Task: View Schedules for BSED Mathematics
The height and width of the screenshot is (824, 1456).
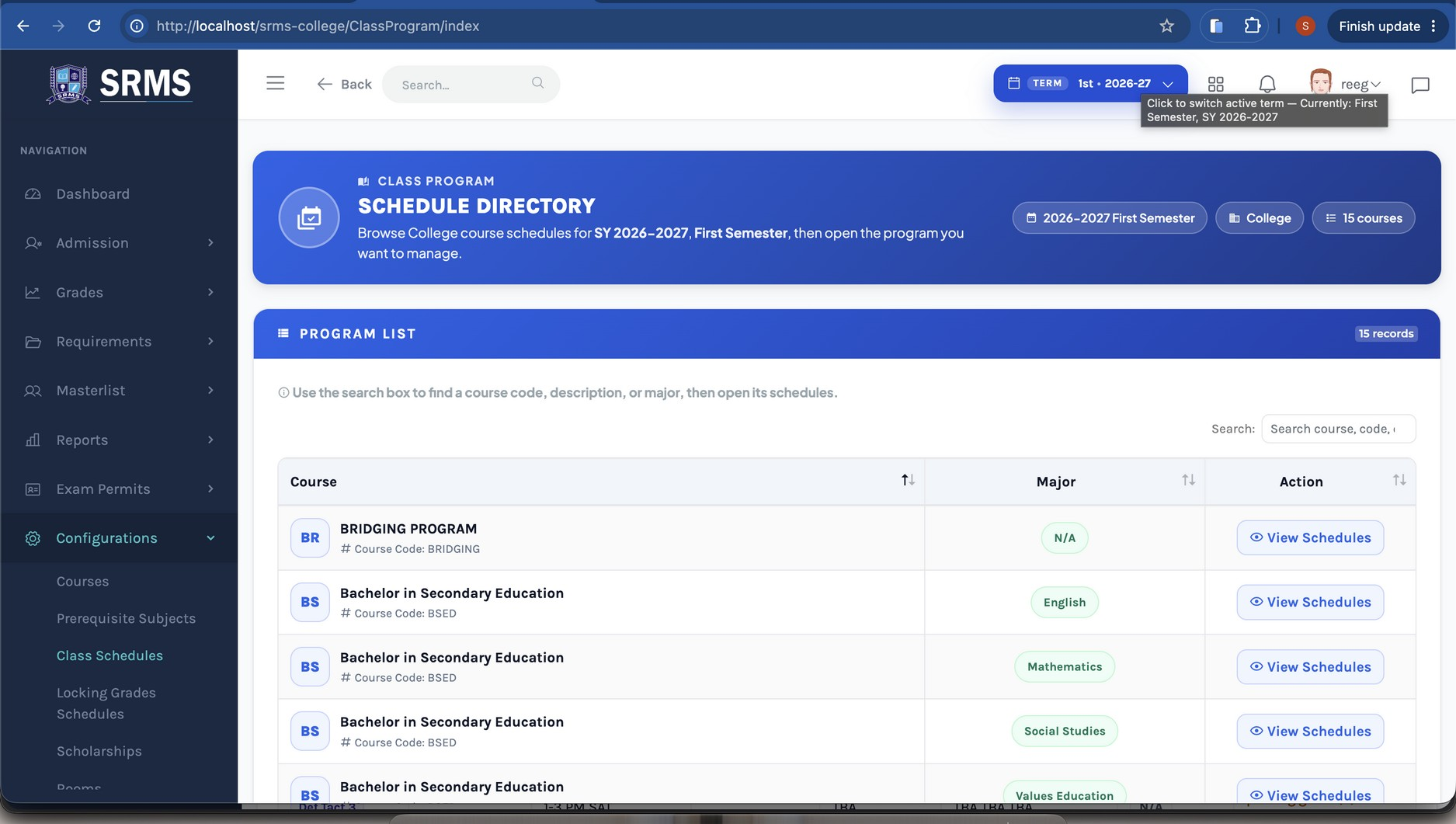Action: click(1310, 667)
